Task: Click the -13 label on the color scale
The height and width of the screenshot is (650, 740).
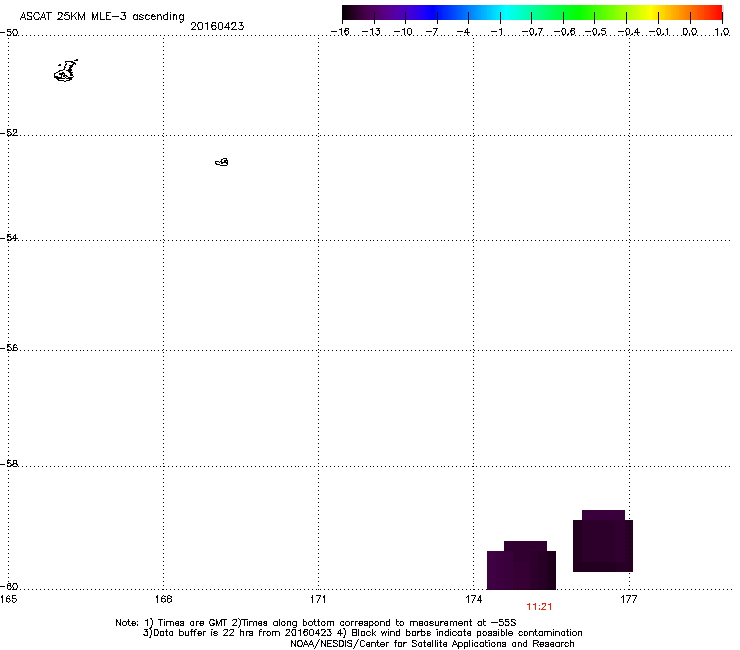Action: point(371,32)
